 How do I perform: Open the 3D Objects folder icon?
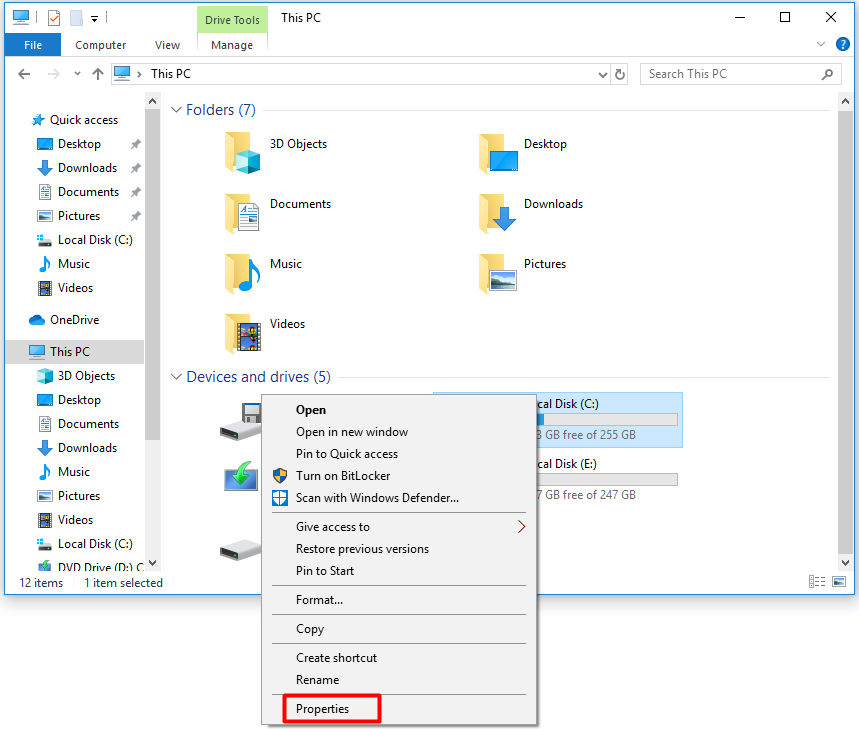point(243,153)
